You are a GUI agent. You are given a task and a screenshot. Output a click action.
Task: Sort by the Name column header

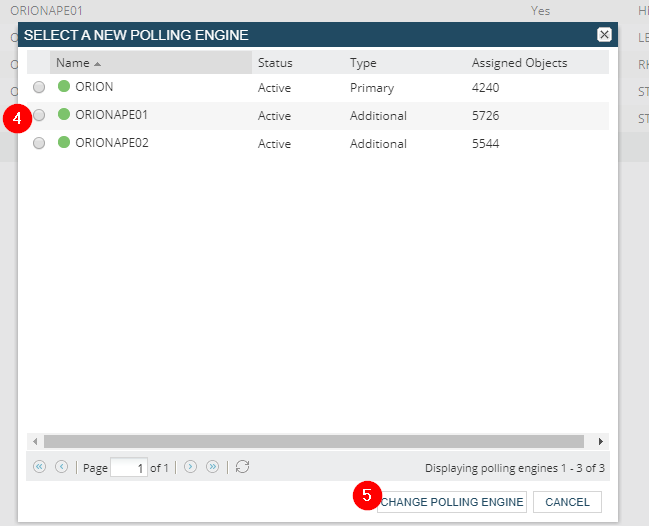151,63
